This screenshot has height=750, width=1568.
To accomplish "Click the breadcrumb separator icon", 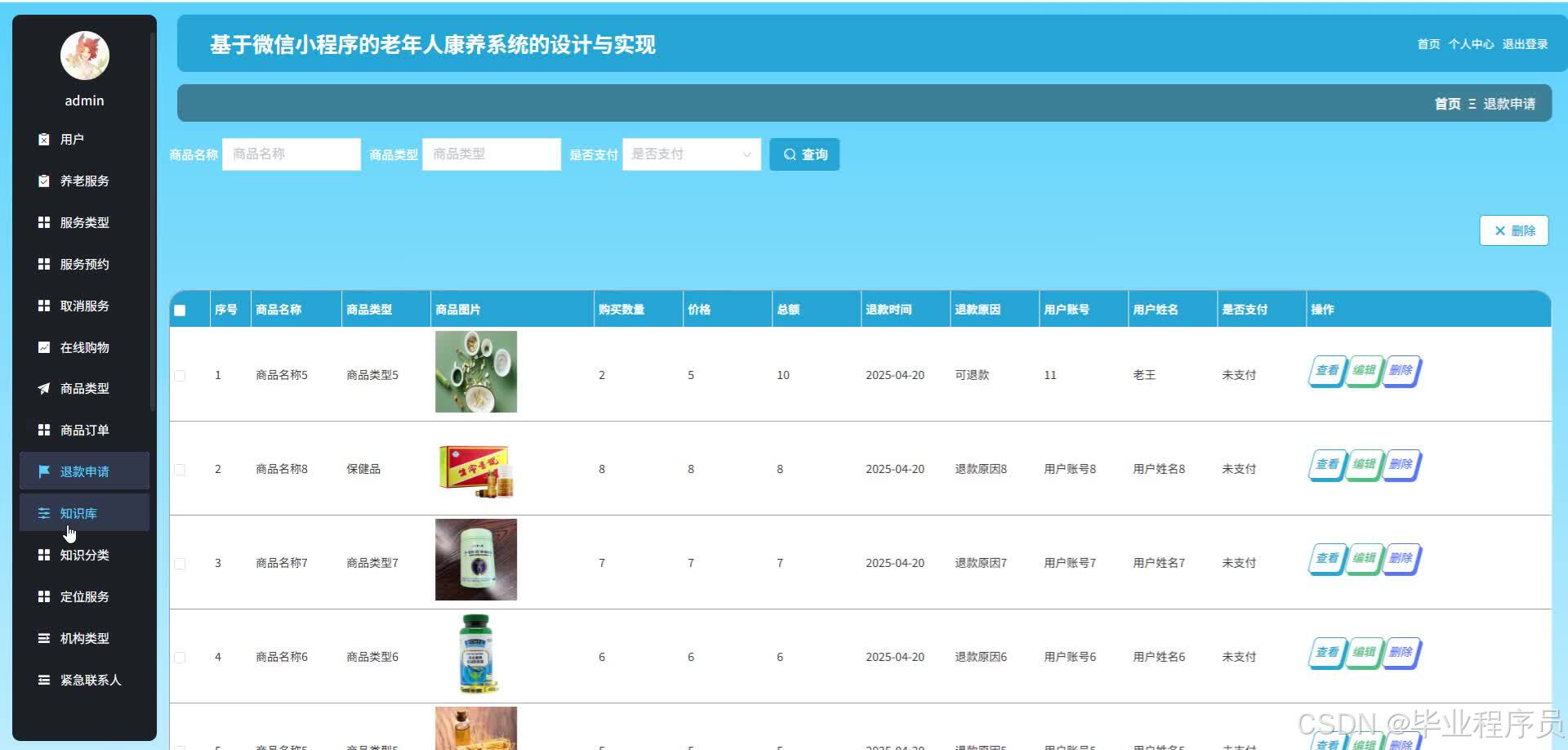I will point(1472,104).
